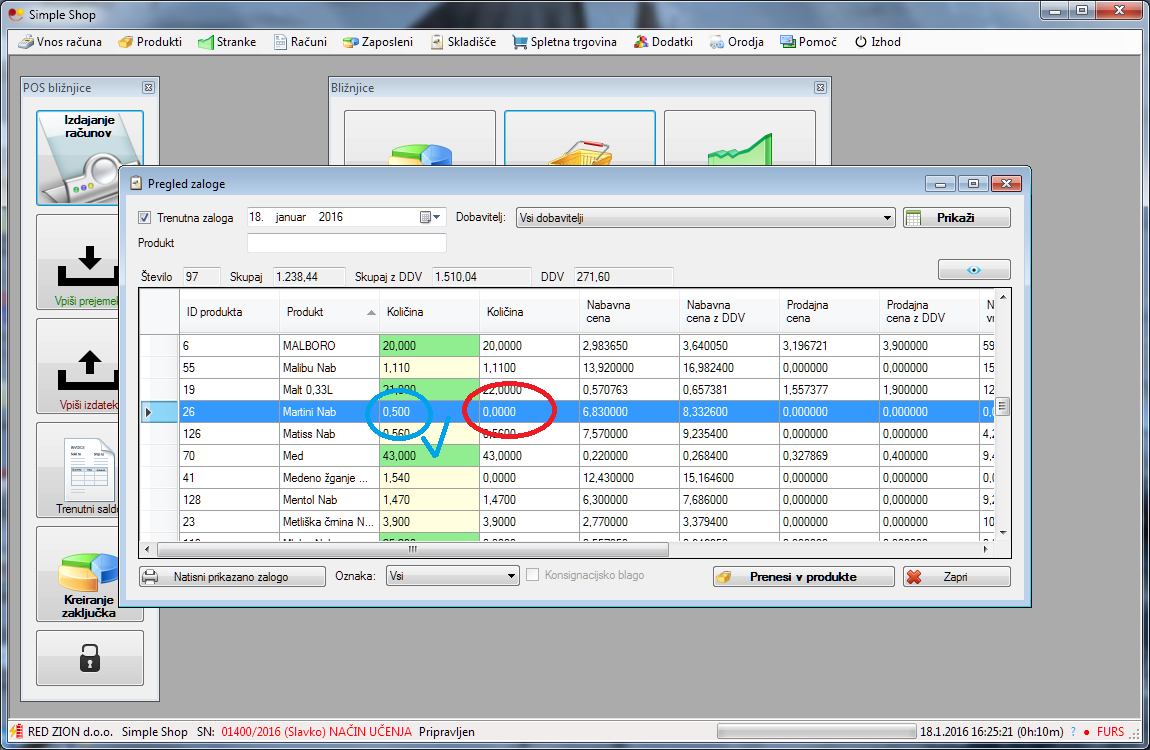The image size is (1150, 750).
Task: Click the FURS status indicator
Action: tap(1110, 732)
